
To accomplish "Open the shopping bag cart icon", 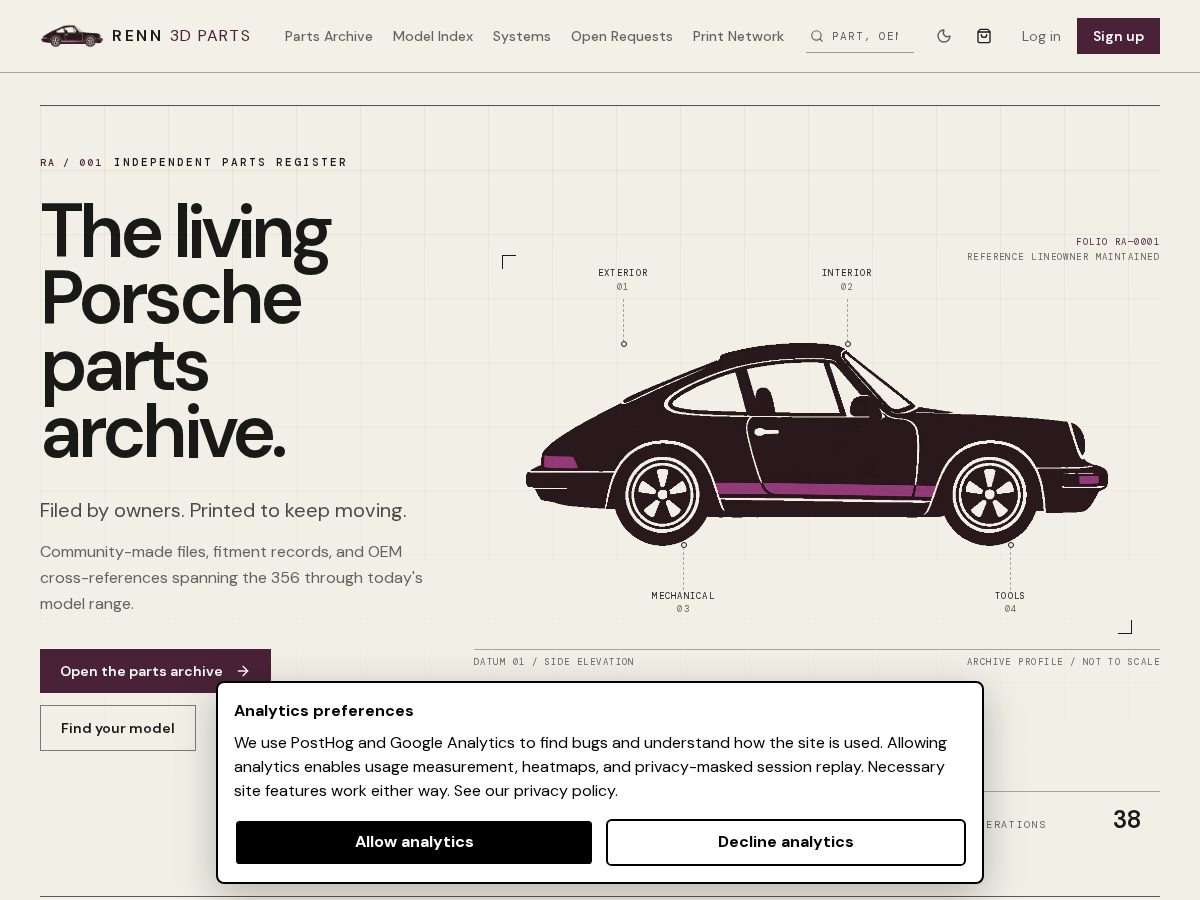I will 984,36.
